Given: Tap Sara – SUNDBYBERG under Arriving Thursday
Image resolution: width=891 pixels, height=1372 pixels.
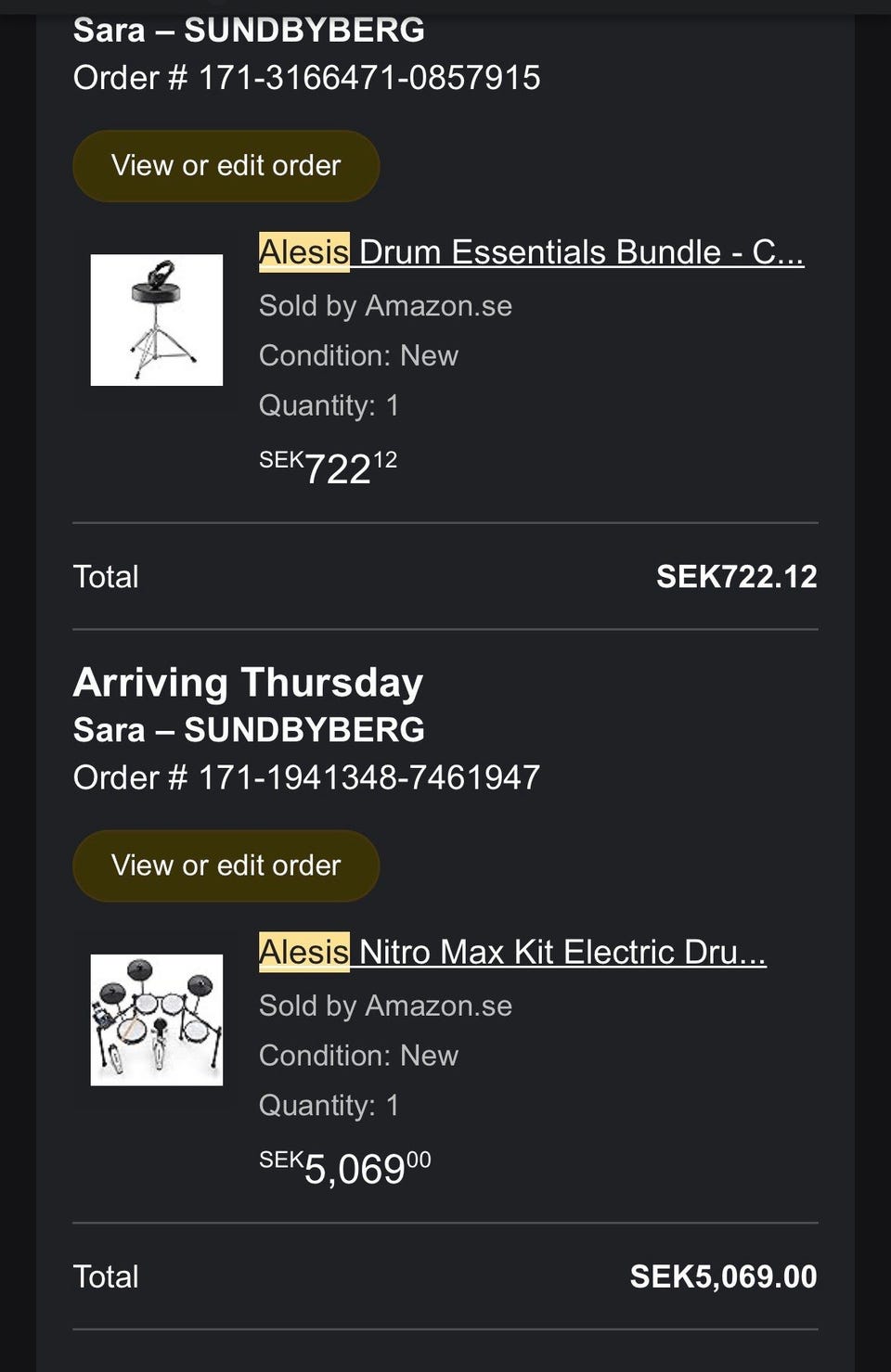Looking at the screenshot, I should coord(249,730).
